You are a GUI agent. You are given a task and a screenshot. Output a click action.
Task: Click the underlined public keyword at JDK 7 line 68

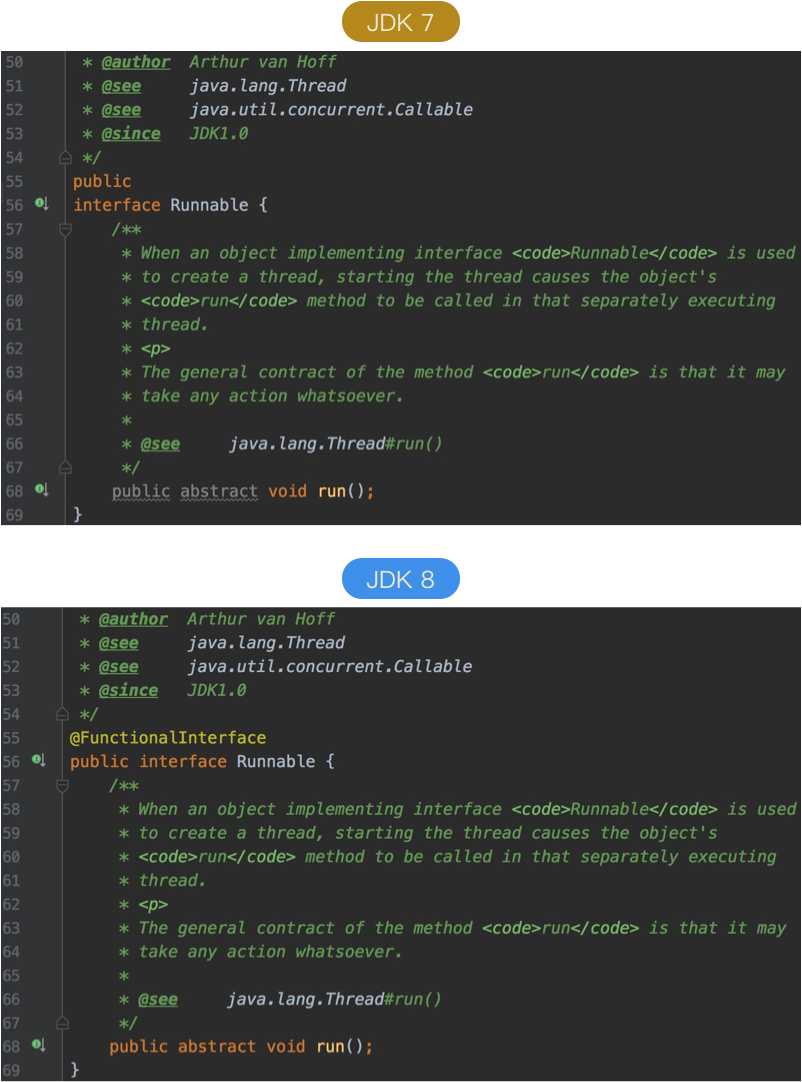click(x=141, y=491)
